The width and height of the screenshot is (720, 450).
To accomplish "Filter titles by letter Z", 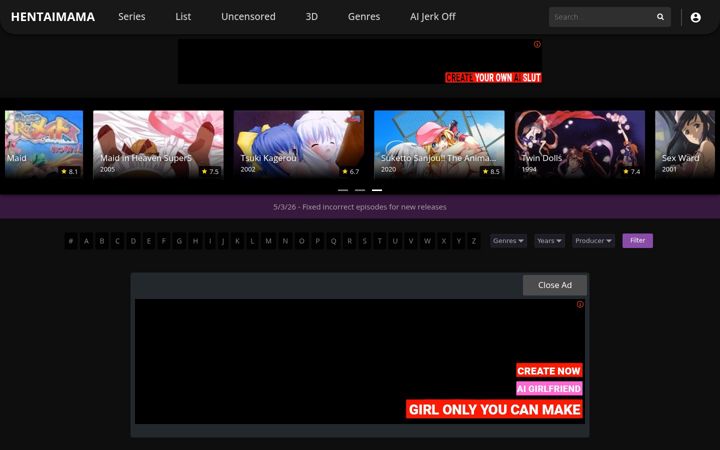I will point(474,241).
